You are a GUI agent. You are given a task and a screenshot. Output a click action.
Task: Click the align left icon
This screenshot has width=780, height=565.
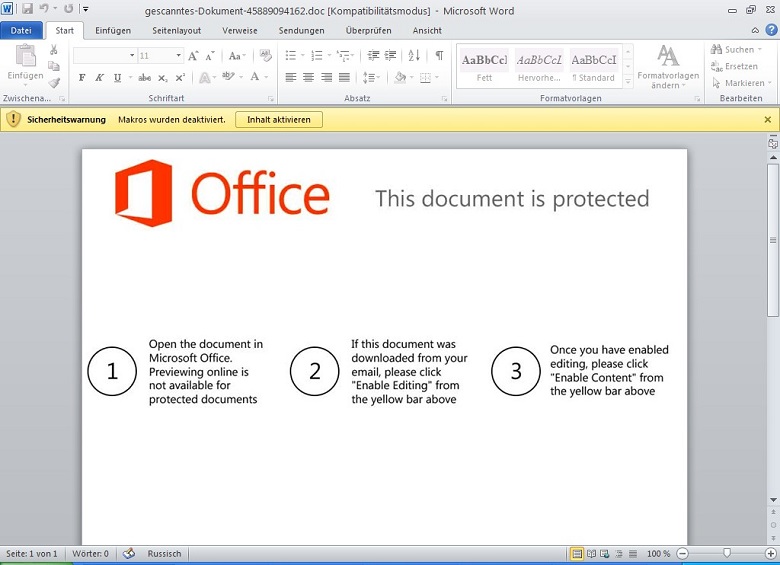pos(291,78)
